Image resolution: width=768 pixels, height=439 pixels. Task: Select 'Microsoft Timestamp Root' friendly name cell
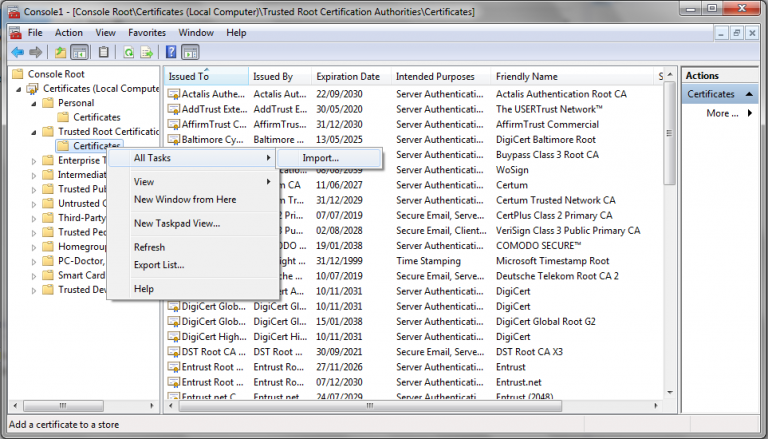[x=552, y=261]
